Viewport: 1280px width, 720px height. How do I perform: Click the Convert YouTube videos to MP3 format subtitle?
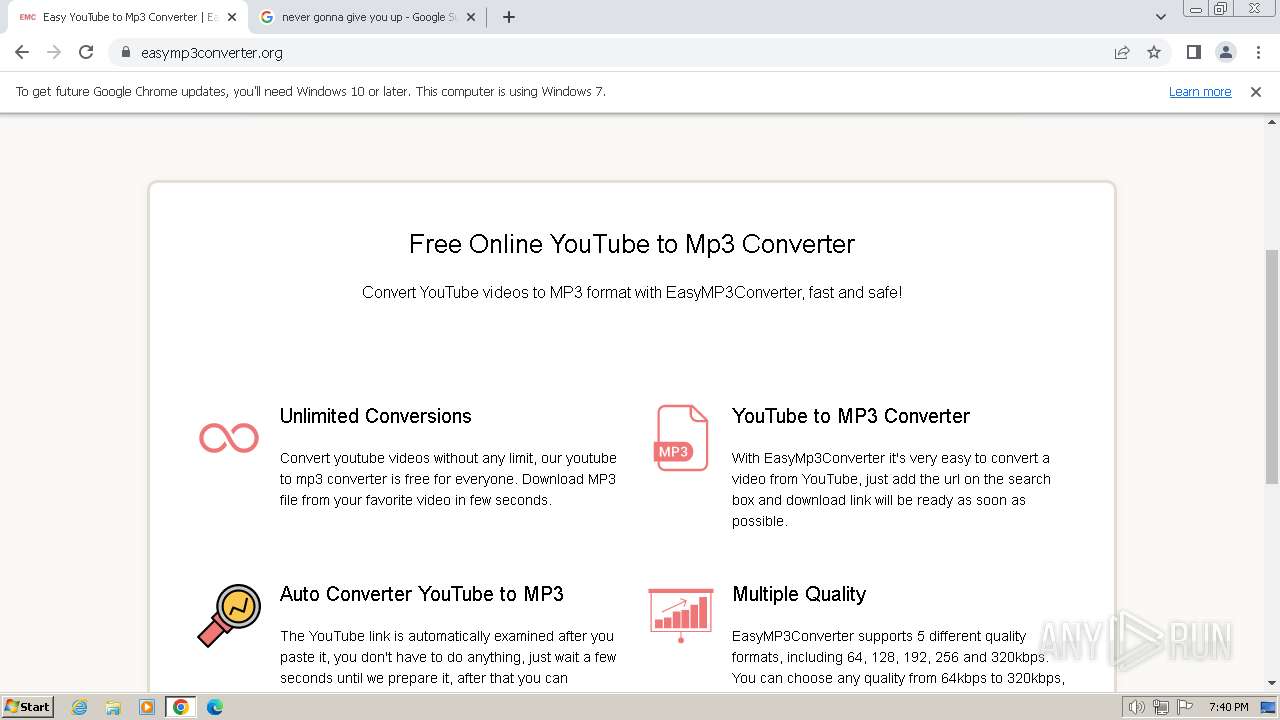[x=632, y=292]
